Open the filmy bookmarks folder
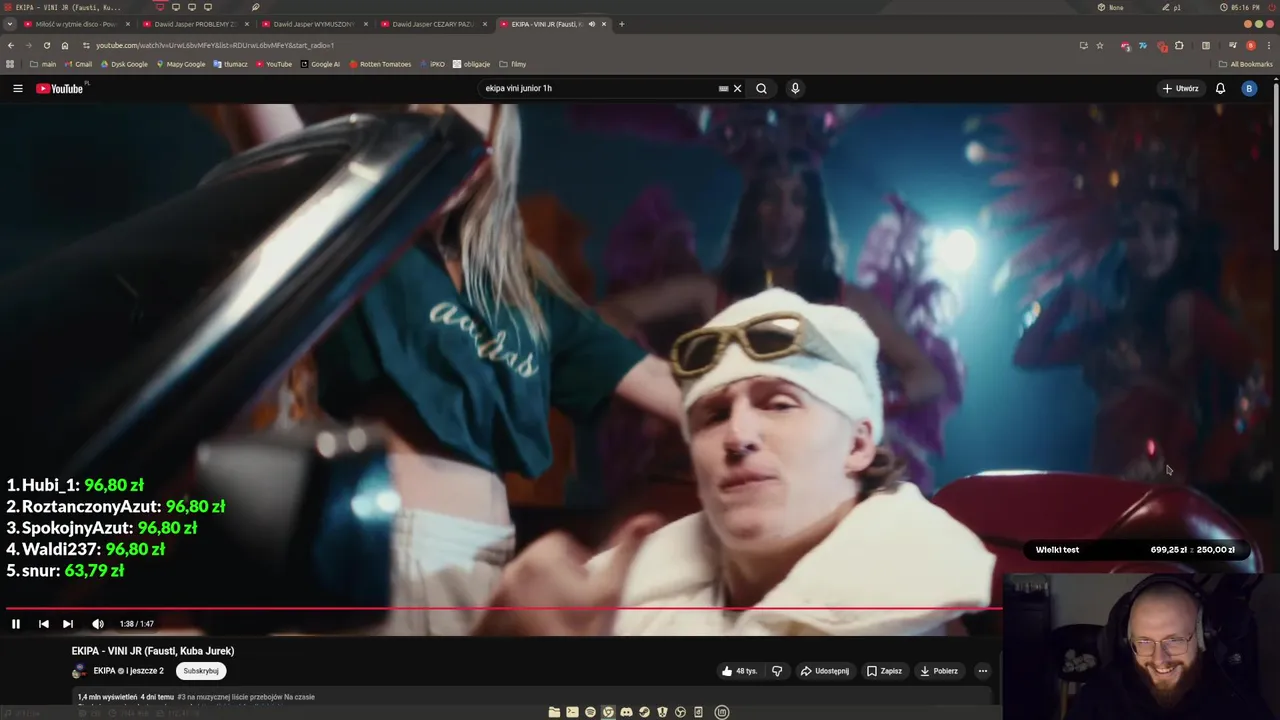This screenshot has width=1280, height=720. tap(512, 64)
